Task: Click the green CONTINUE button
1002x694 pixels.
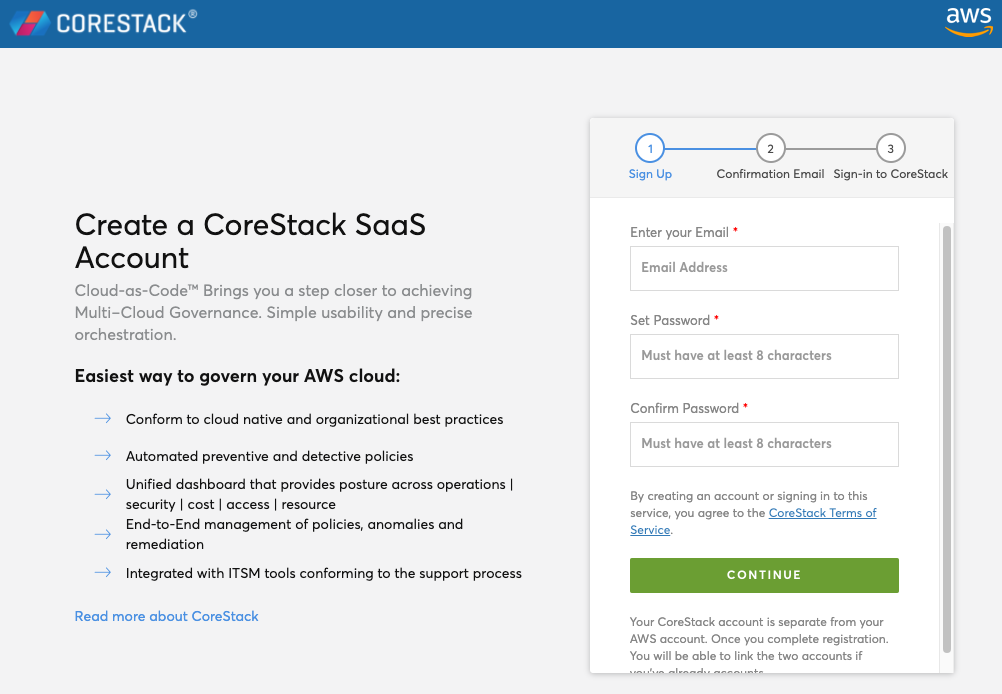Action: click(x=764, y=575)
